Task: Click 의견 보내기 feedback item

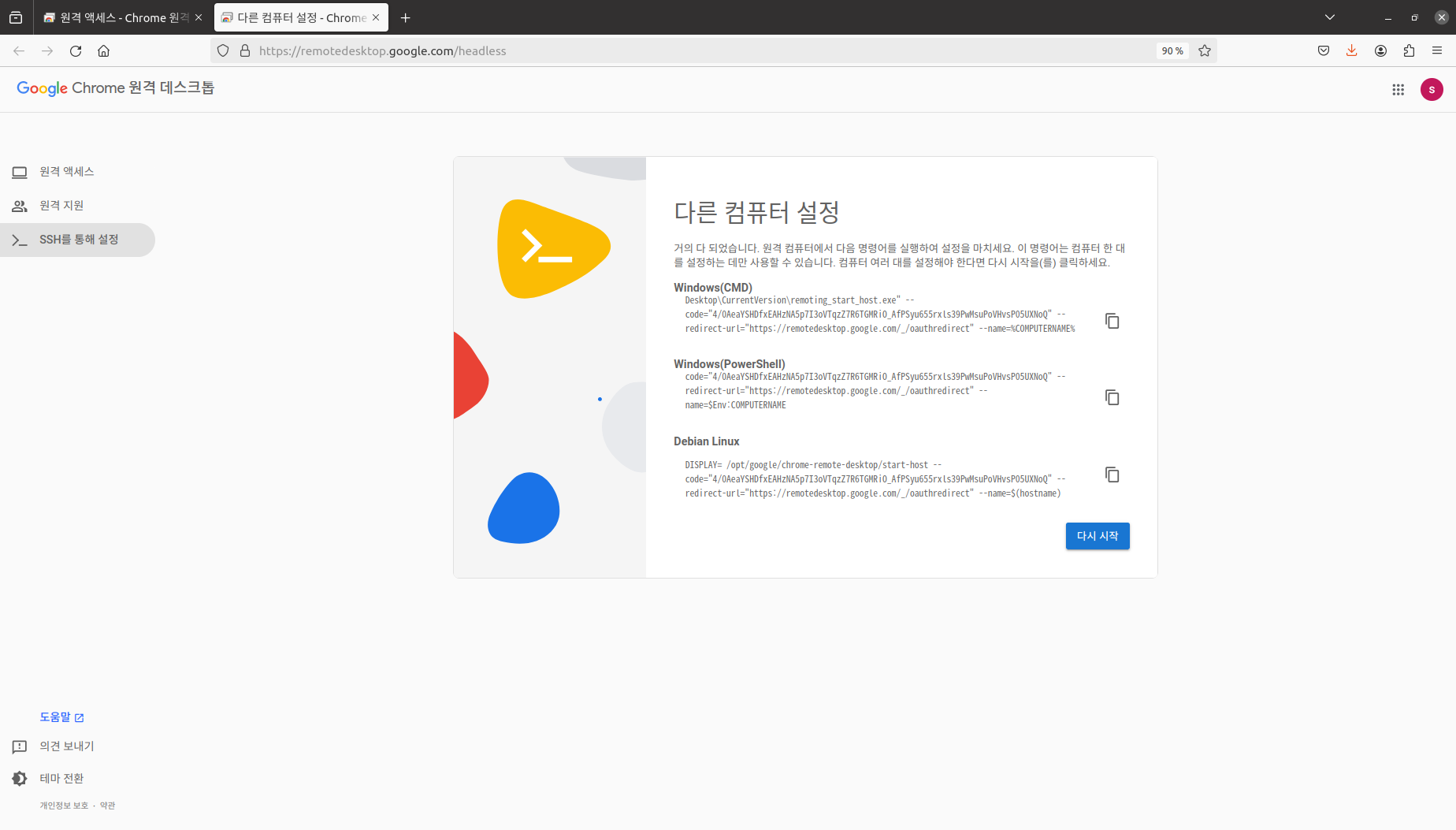Action: point(67,746)
